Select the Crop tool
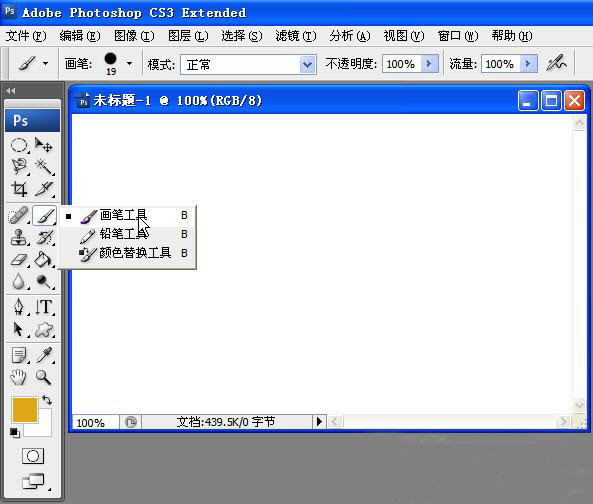The width and height of the screenshot is (593, 504). tap(19, 189)
